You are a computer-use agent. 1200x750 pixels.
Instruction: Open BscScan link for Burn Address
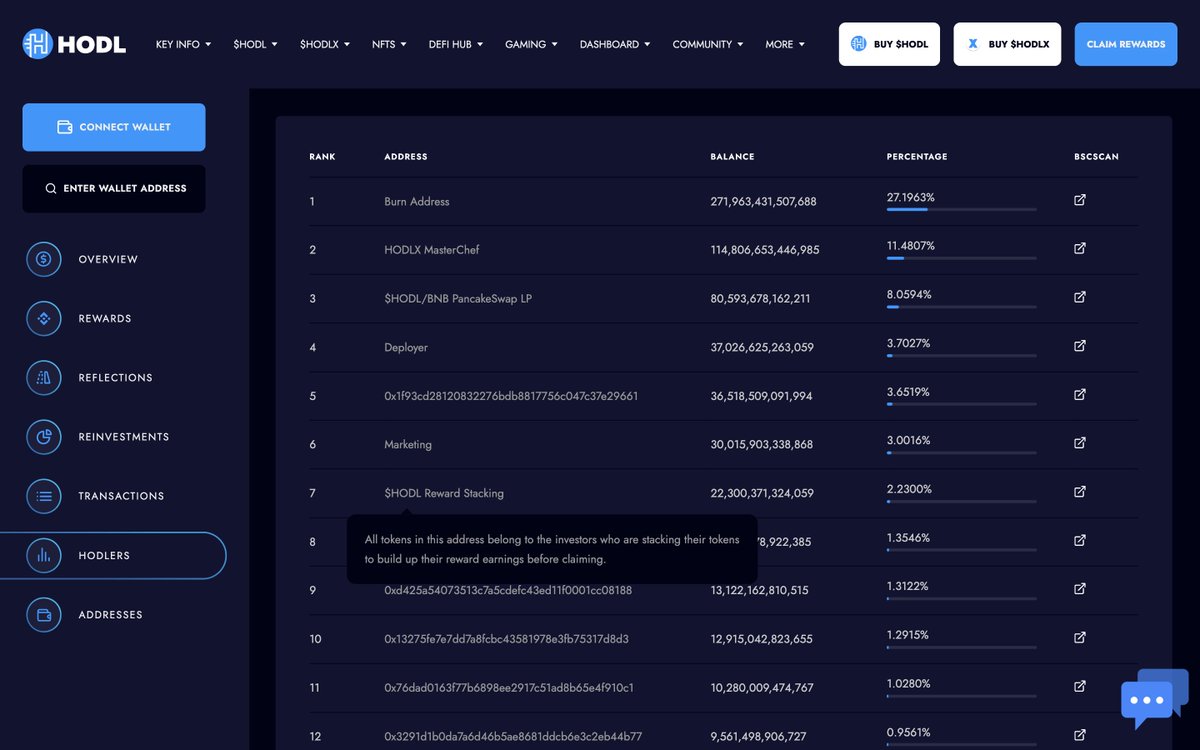(1080, 200)
